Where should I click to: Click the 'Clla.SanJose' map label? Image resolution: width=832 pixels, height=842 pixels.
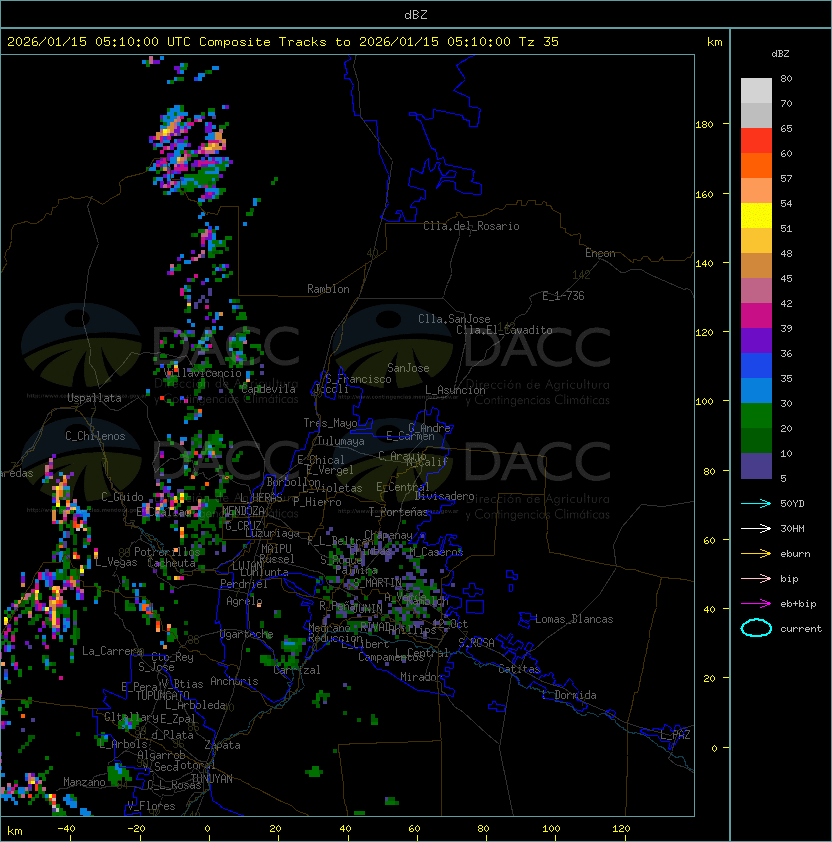click(x=454, y=319)
